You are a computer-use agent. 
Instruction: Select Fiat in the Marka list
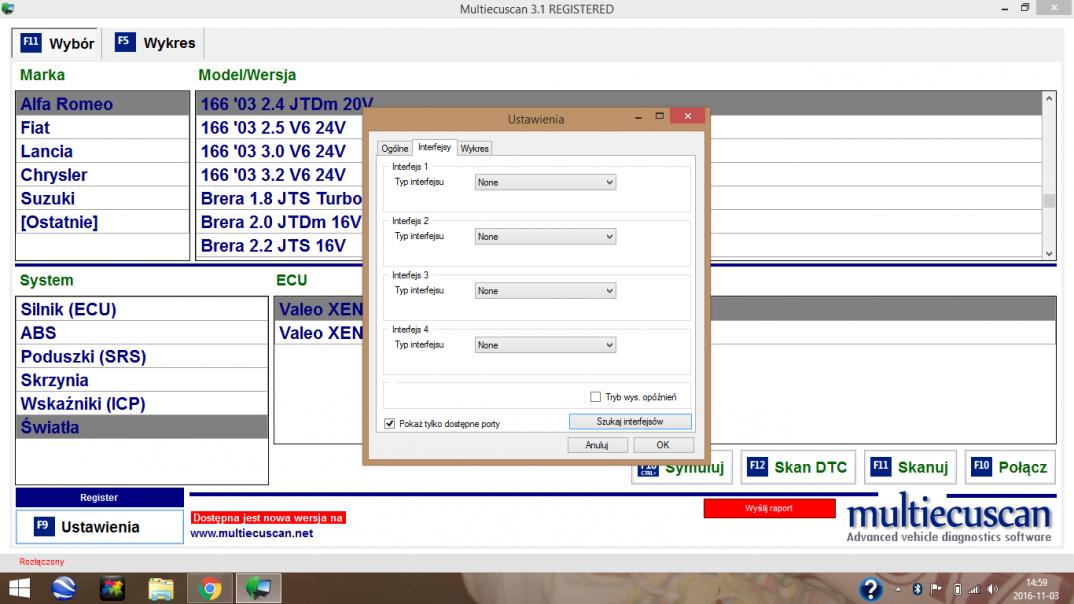(x=103, y=127)
